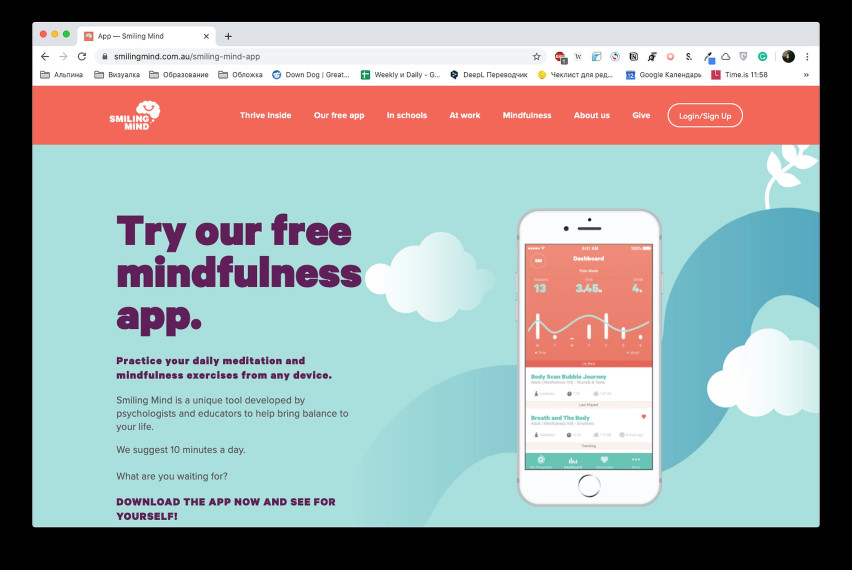The width and height of the screenshot is (852, 570).
Task: Expand the hidden bookmarks chevron
Action: pyautogui.click(x=806, y=75)
